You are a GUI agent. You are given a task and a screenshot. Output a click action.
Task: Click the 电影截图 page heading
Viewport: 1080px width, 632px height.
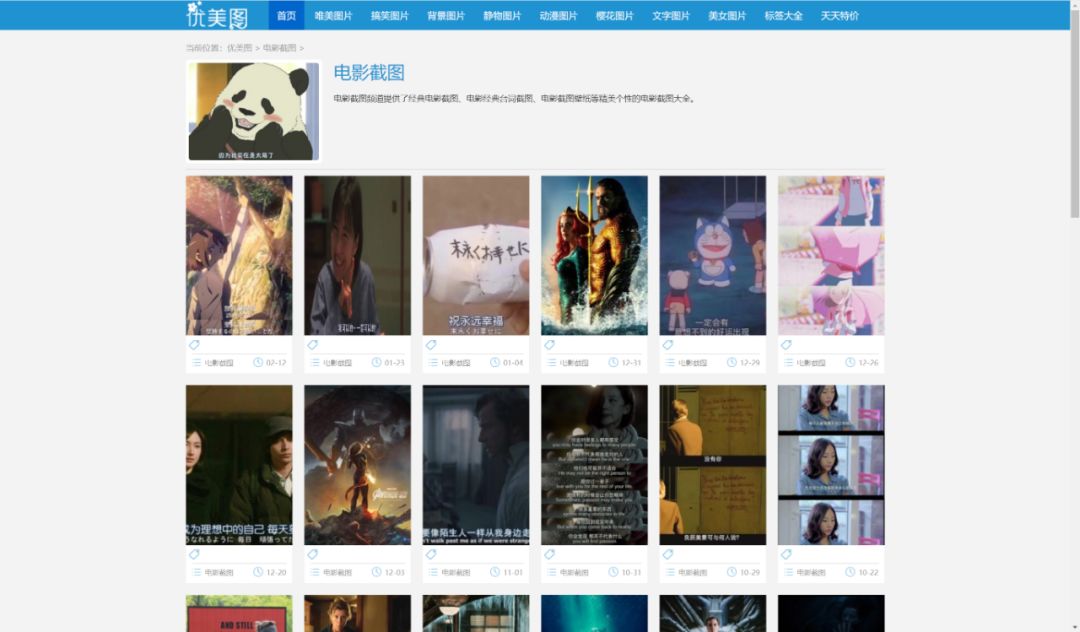(x=369, y=72)
